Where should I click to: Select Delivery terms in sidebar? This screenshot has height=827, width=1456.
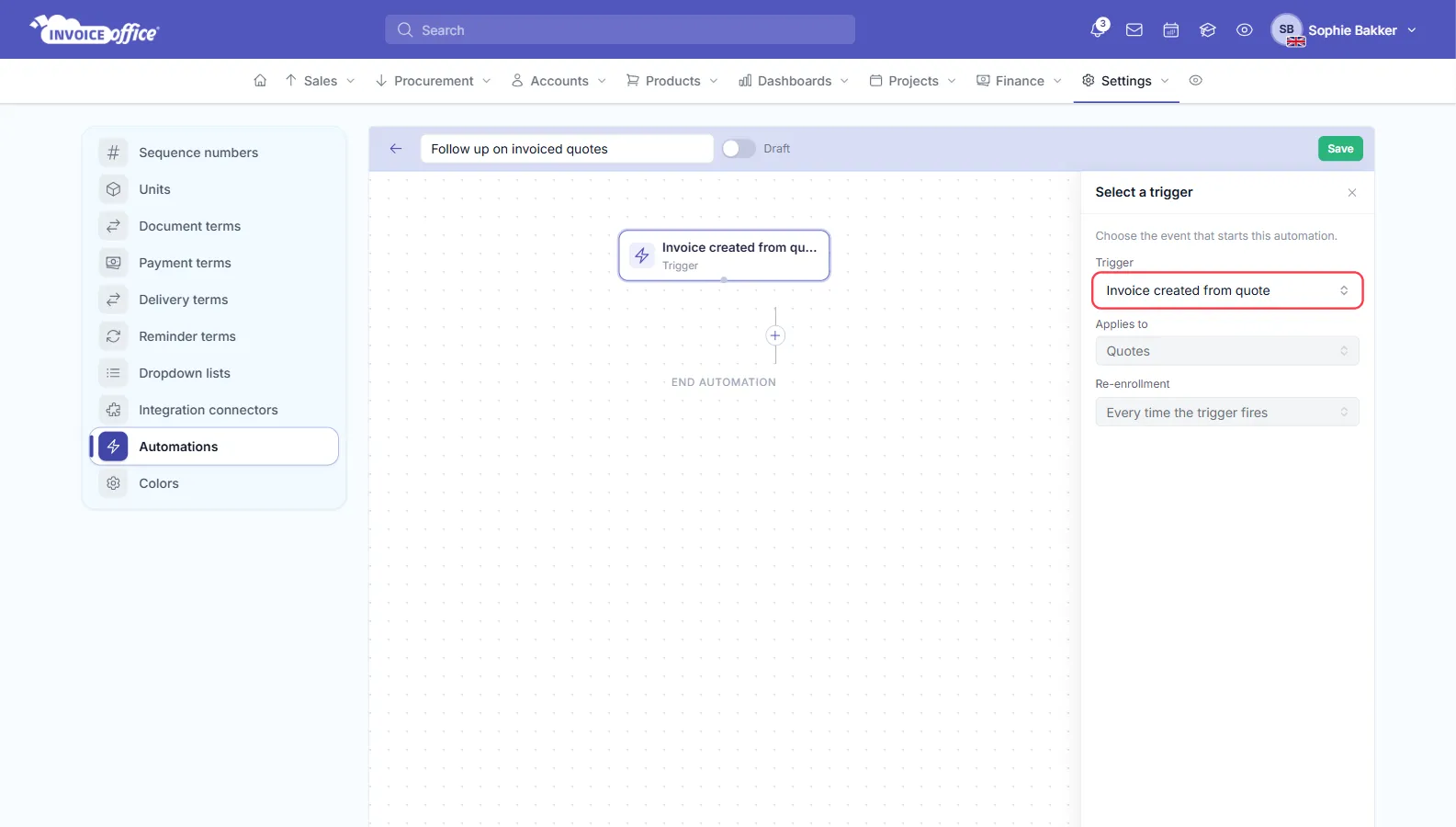(x=214, y=299)
